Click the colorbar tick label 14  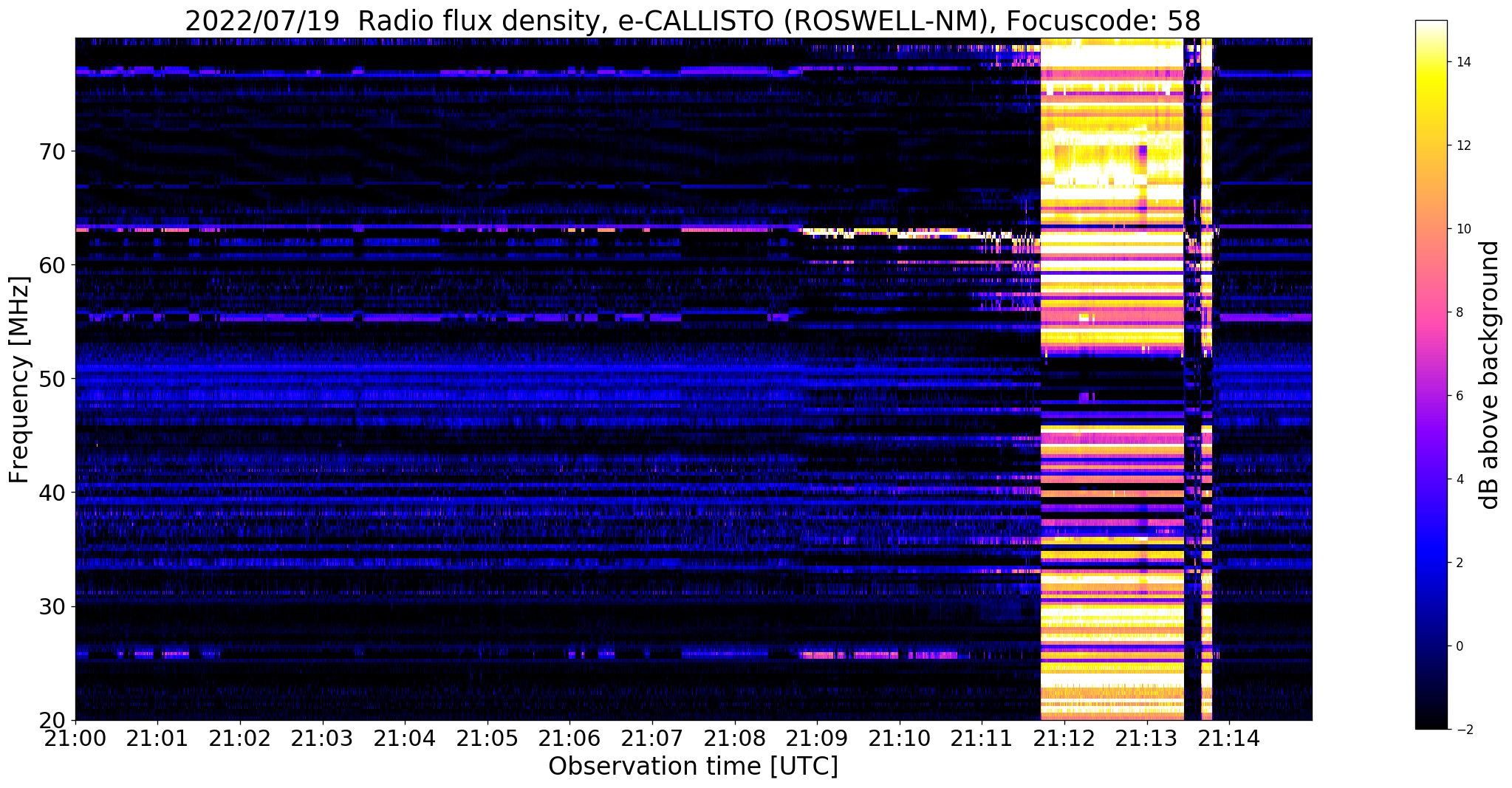pyautogui.click(x=1463, y=62)
